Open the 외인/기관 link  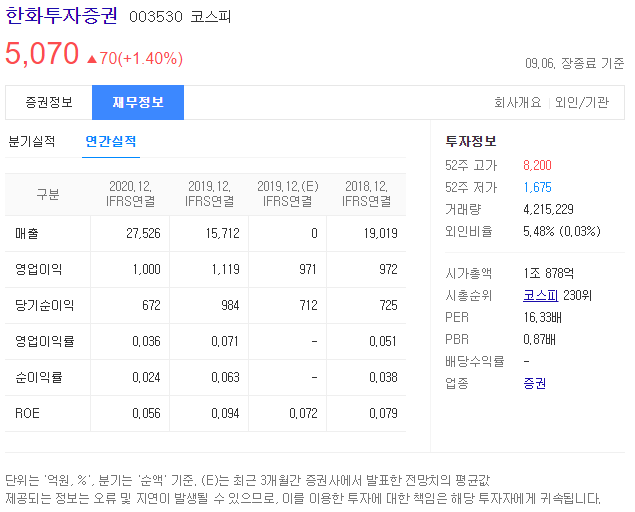582,102
